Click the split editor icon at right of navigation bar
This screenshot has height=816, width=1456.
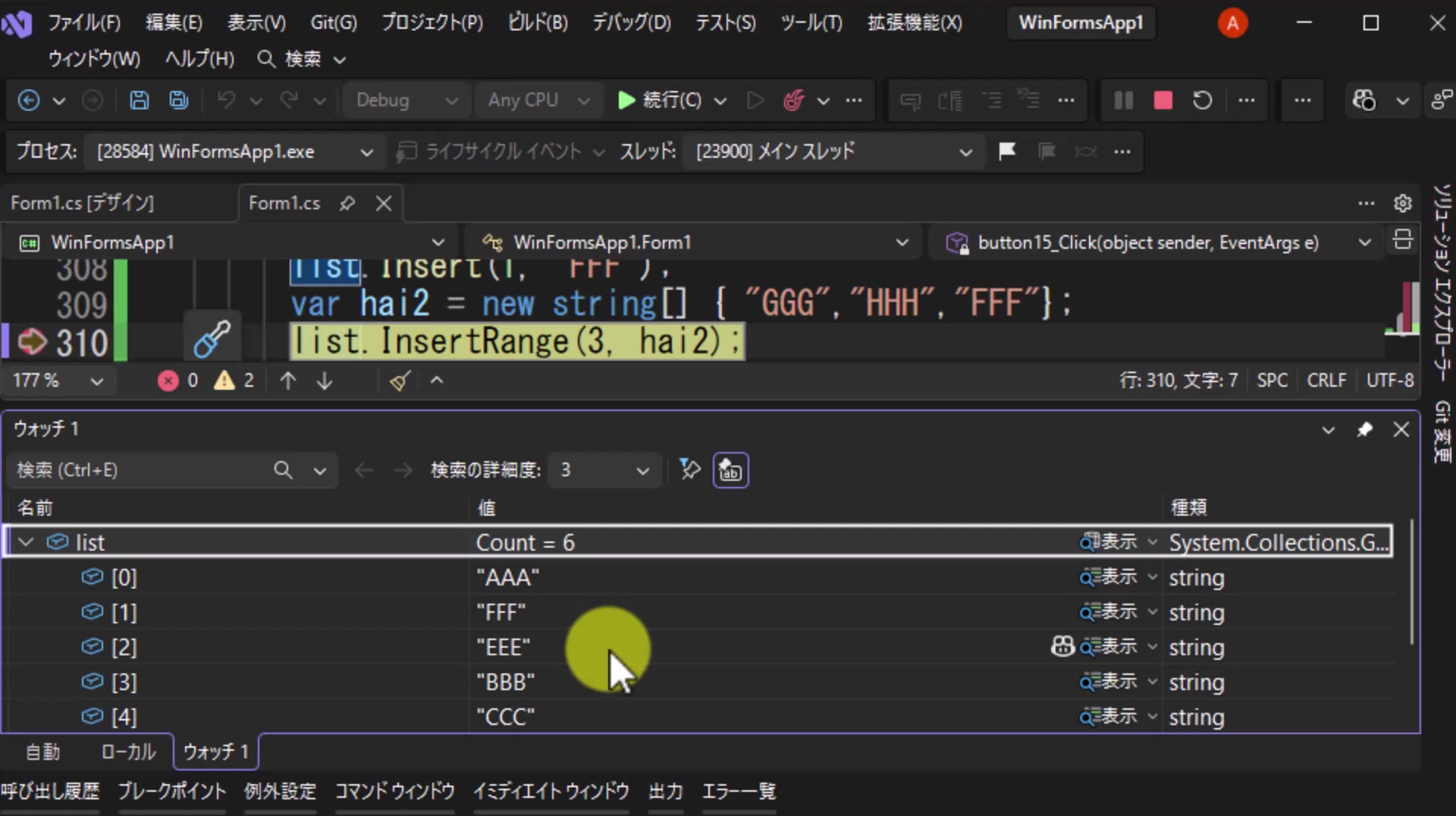[1402, 240]
